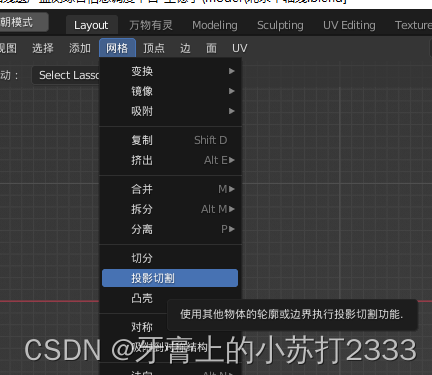Open the 面 menu
This screenshot has width=432, height=375.
pyautogui.click(x=211, y=48)
